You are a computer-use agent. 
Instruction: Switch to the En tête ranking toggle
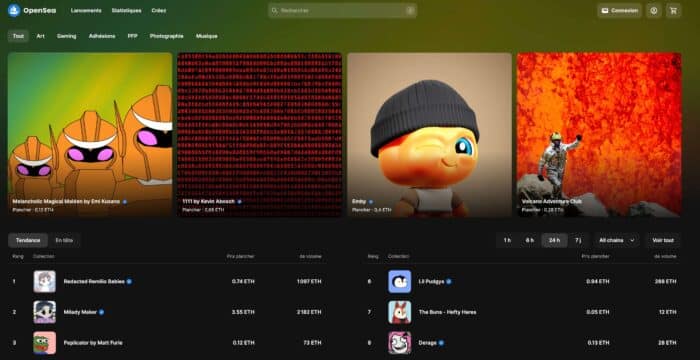pos(64,240)
